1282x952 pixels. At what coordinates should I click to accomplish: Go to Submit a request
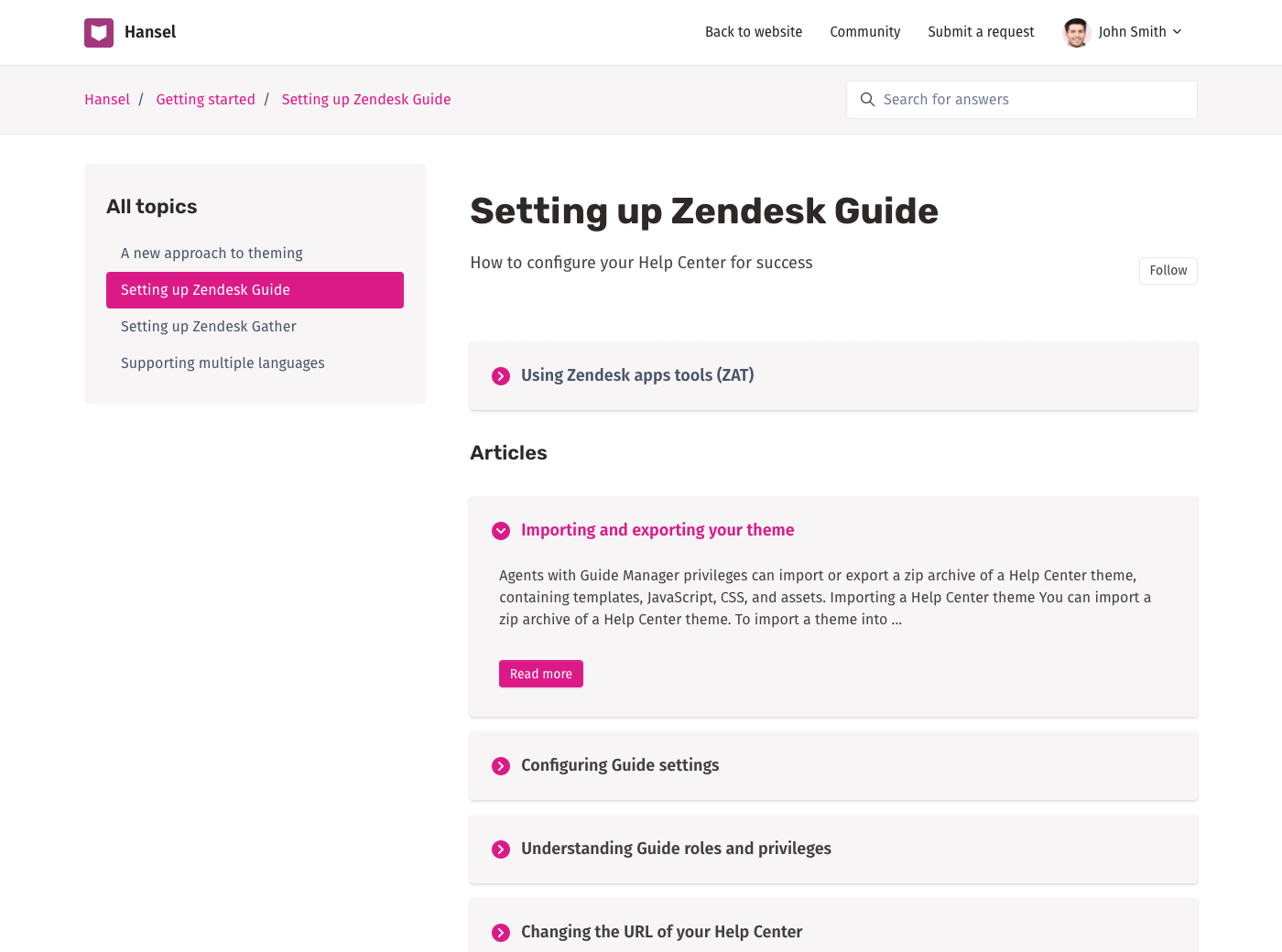tap(981, 32)
